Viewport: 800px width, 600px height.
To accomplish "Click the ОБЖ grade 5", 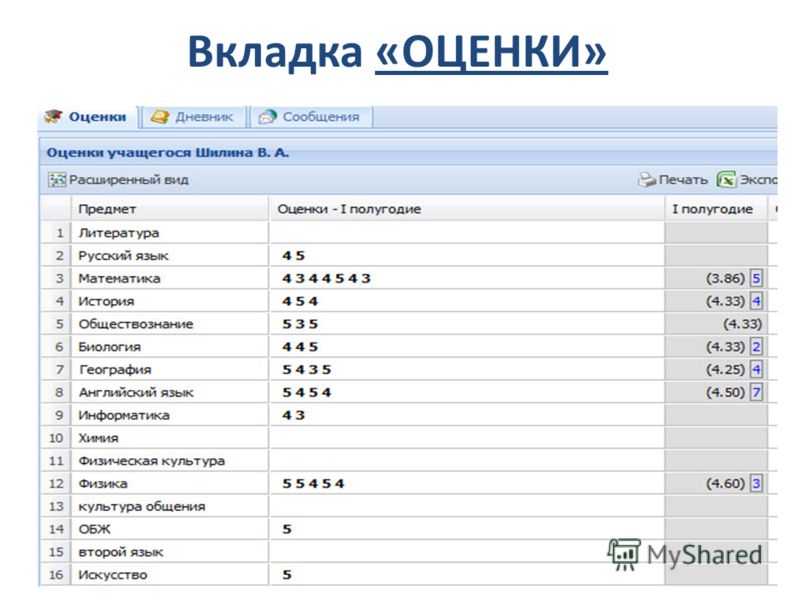I will coord(287,529).
